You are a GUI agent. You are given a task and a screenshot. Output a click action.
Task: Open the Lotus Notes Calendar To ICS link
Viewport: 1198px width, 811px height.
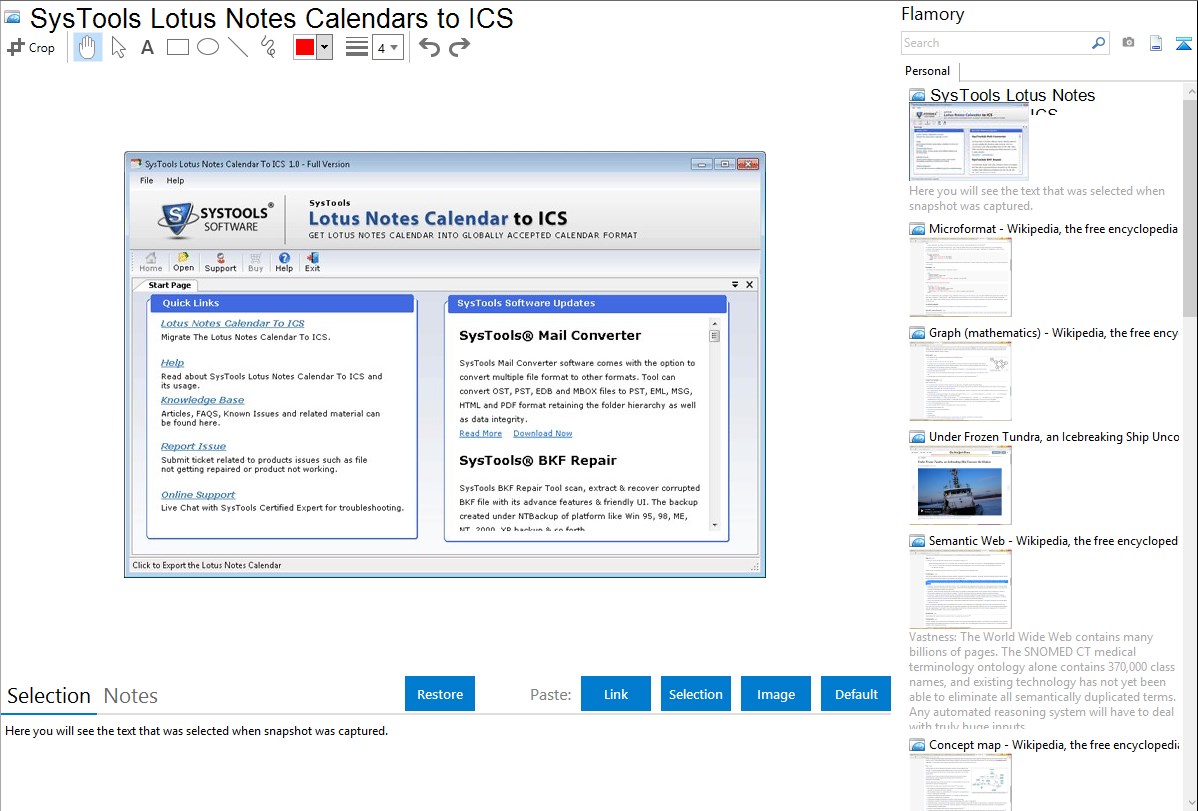[x=232, y=323]
